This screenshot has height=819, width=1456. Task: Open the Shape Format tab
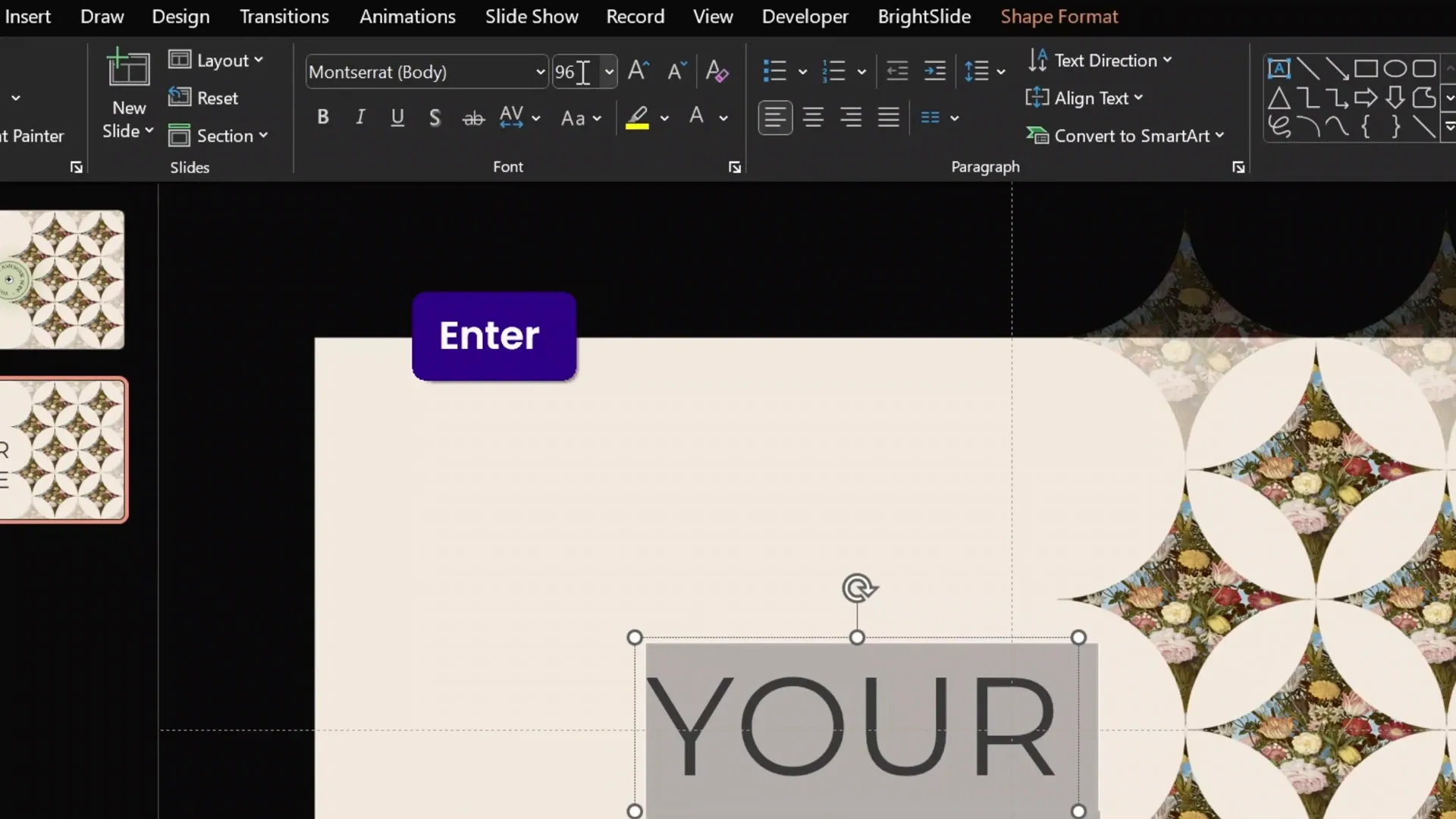(x=1059, y=17)
